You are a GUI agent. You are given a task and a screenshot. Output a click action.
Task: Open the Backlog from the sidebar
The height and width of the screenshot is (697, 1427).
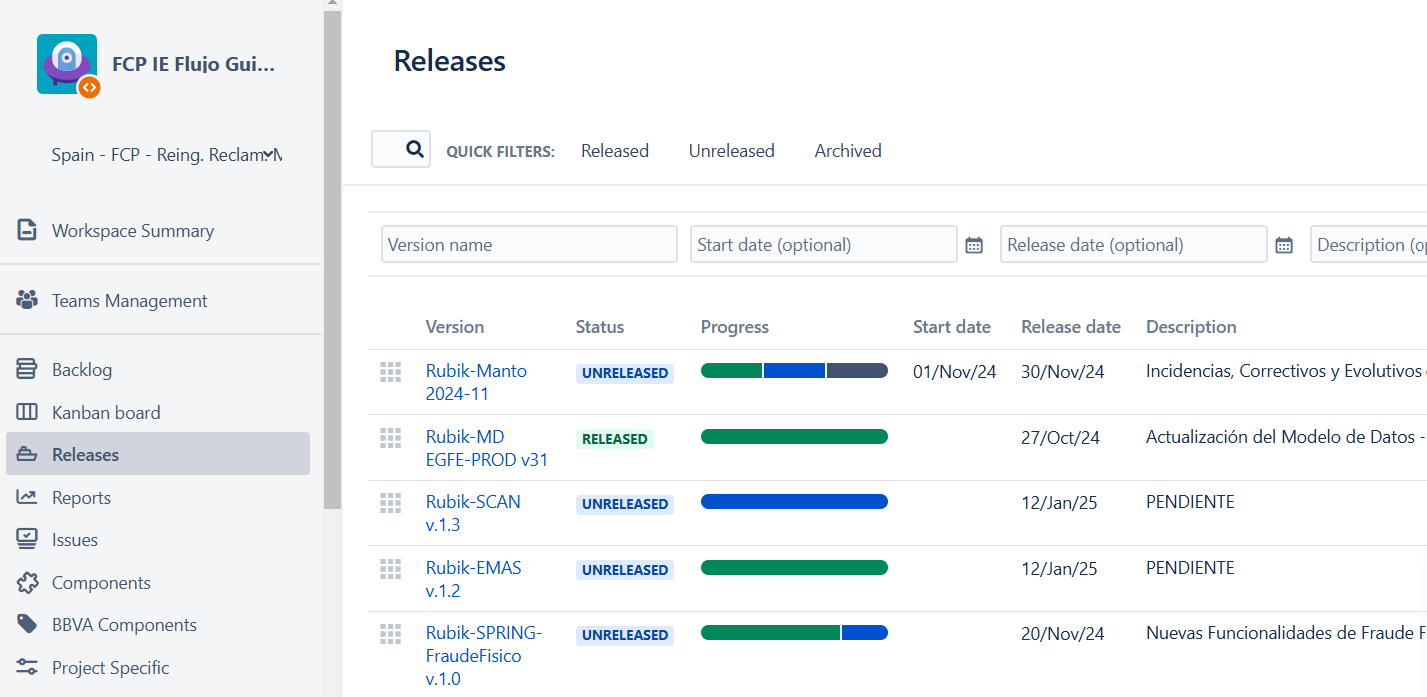[x=80, y=369]
